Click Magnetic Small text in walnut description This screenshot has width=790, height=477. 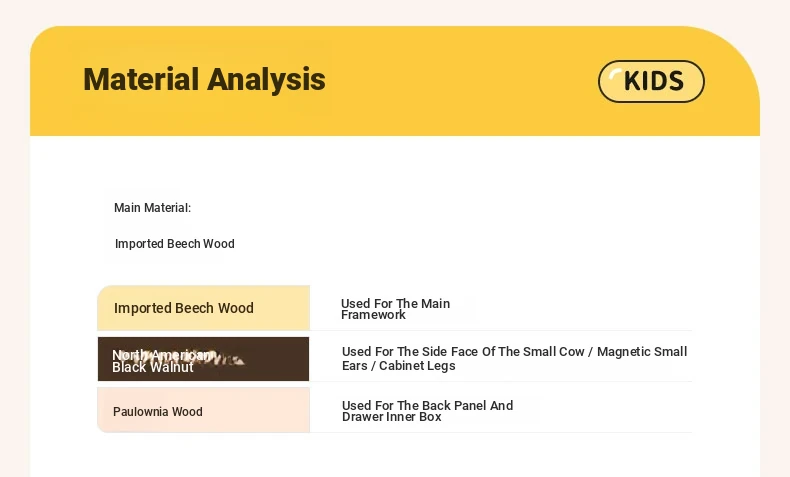pos(642,352)
